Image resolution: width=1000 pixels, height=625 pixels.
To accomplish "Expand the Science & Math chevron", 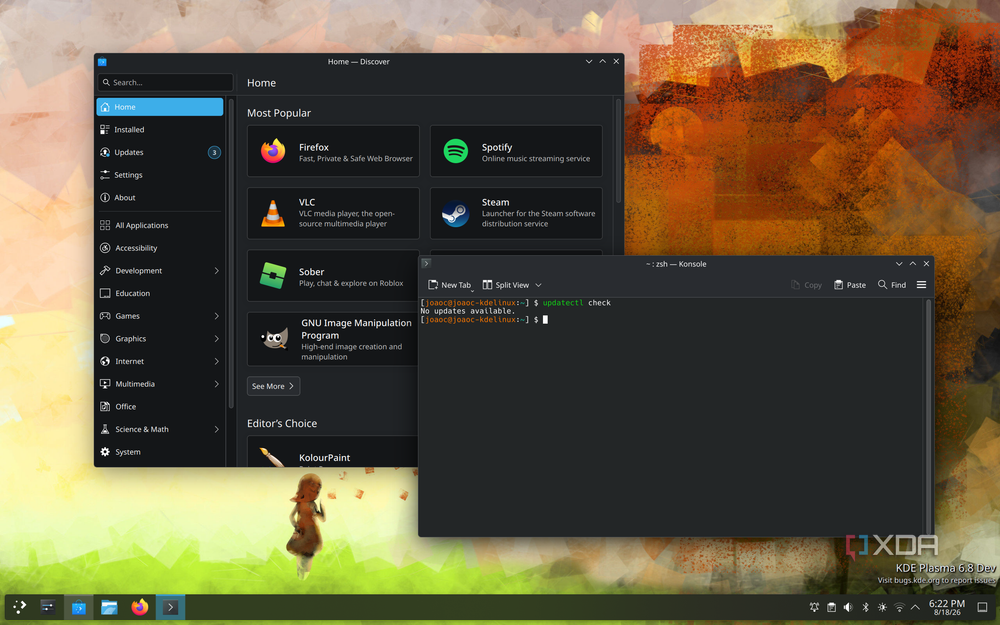I will coord(216,429).
